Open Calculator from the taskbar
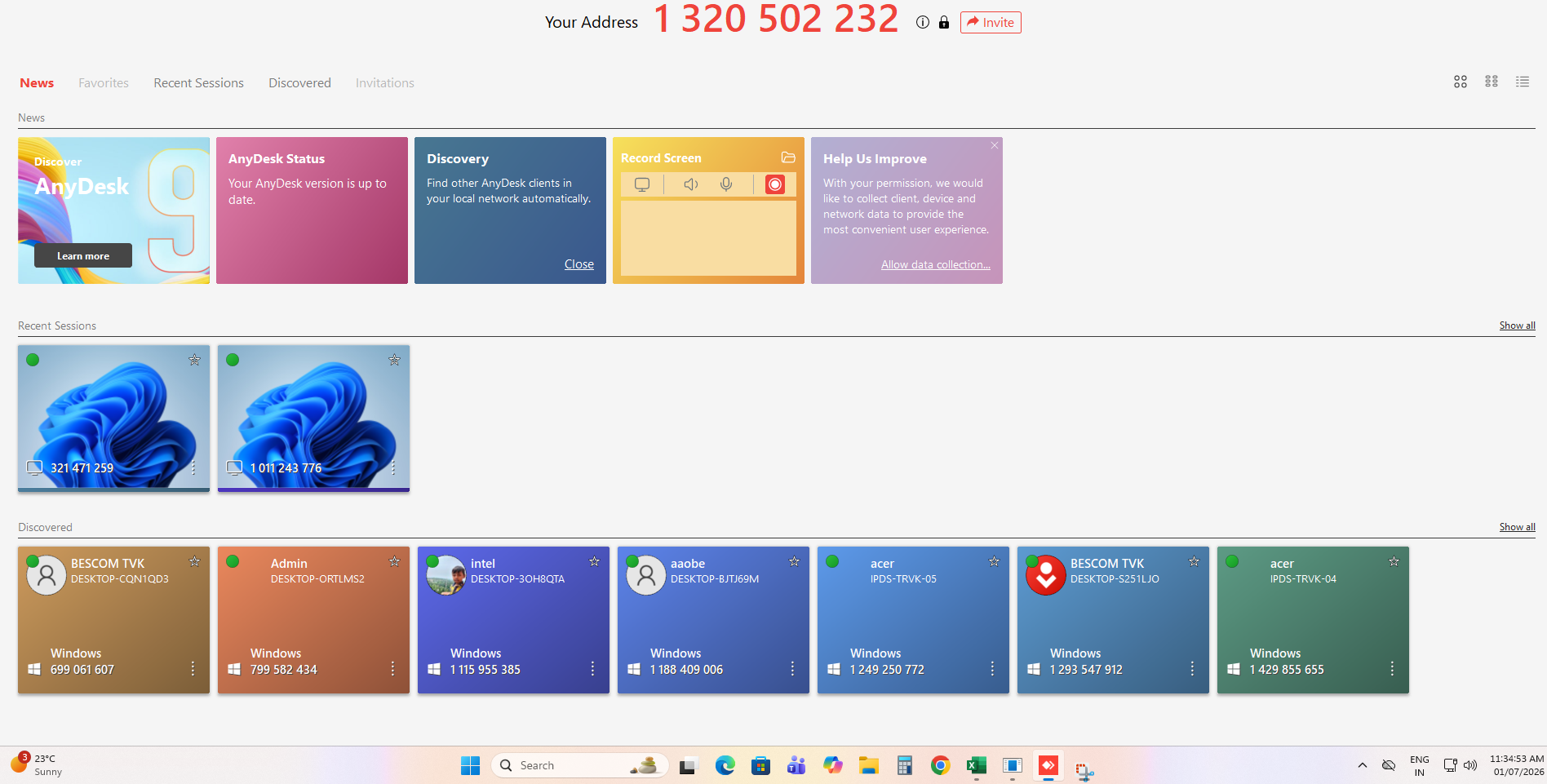This screenshot has width=1547, height=784. tap(905, 765)
